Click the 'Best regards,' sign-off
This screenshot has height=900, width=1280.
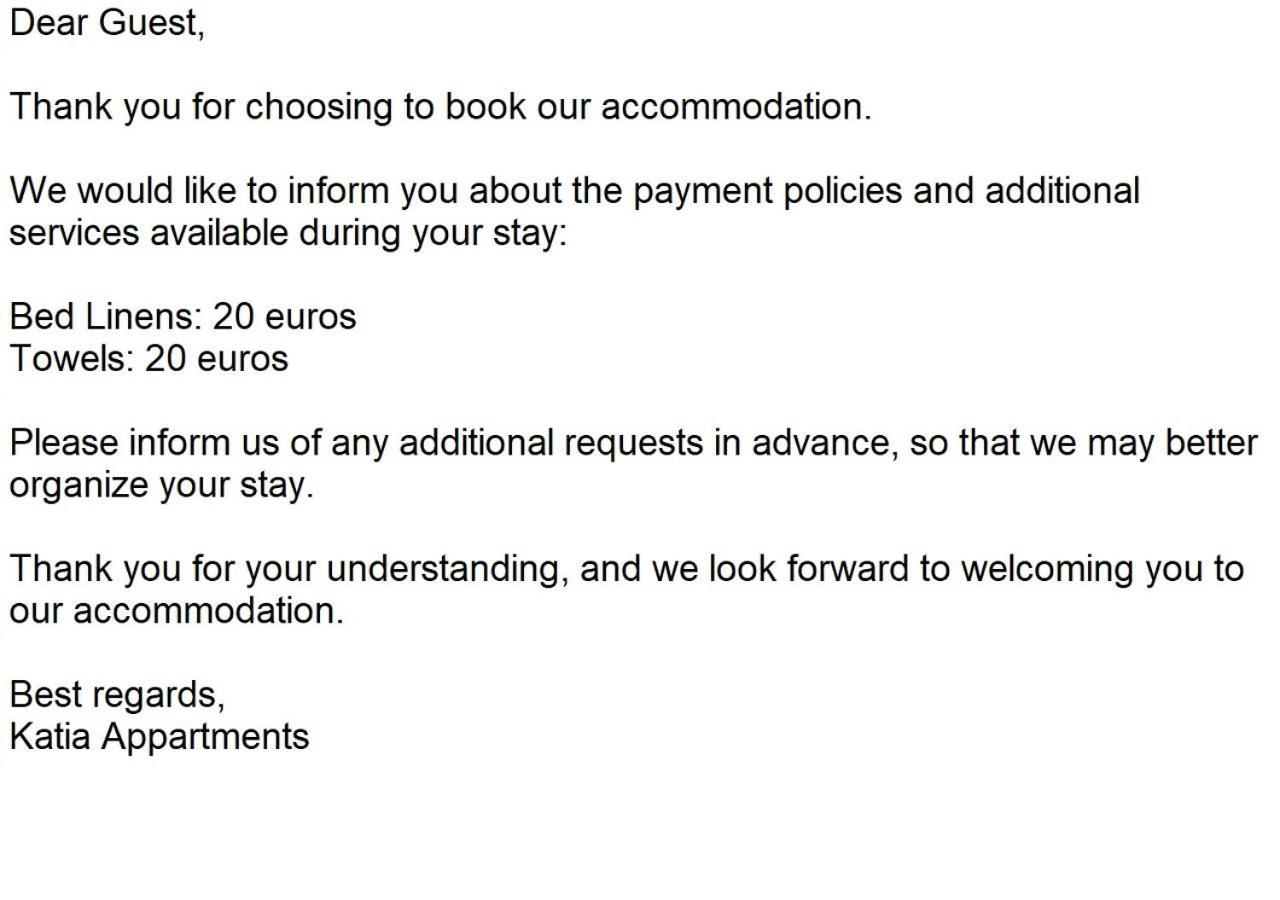tap(117, 694)
